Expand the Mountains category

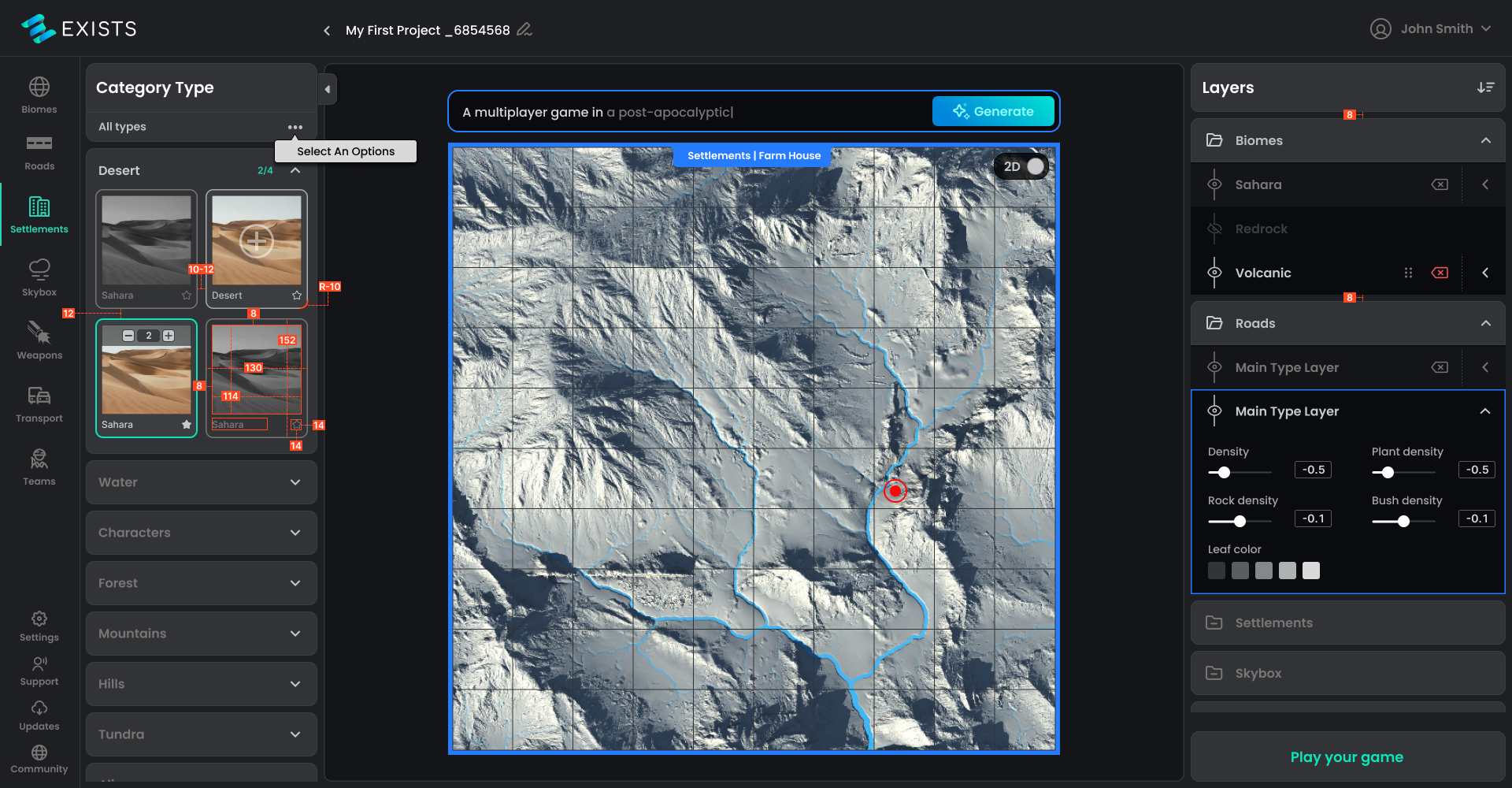coord(295,634)
